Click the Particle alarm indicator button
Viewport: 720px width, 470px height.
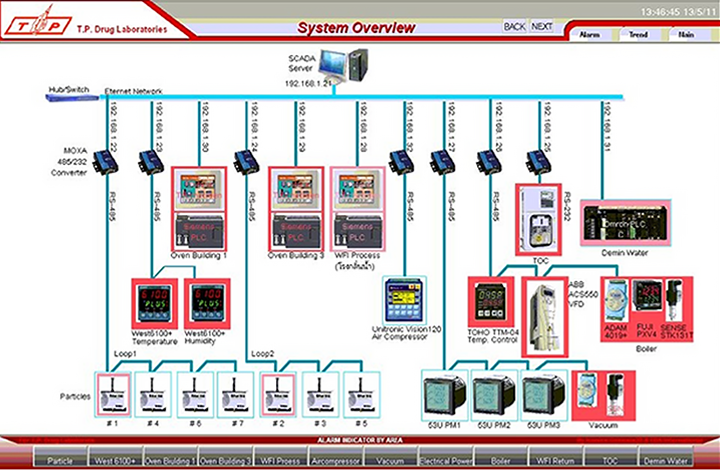coord(60,461)
